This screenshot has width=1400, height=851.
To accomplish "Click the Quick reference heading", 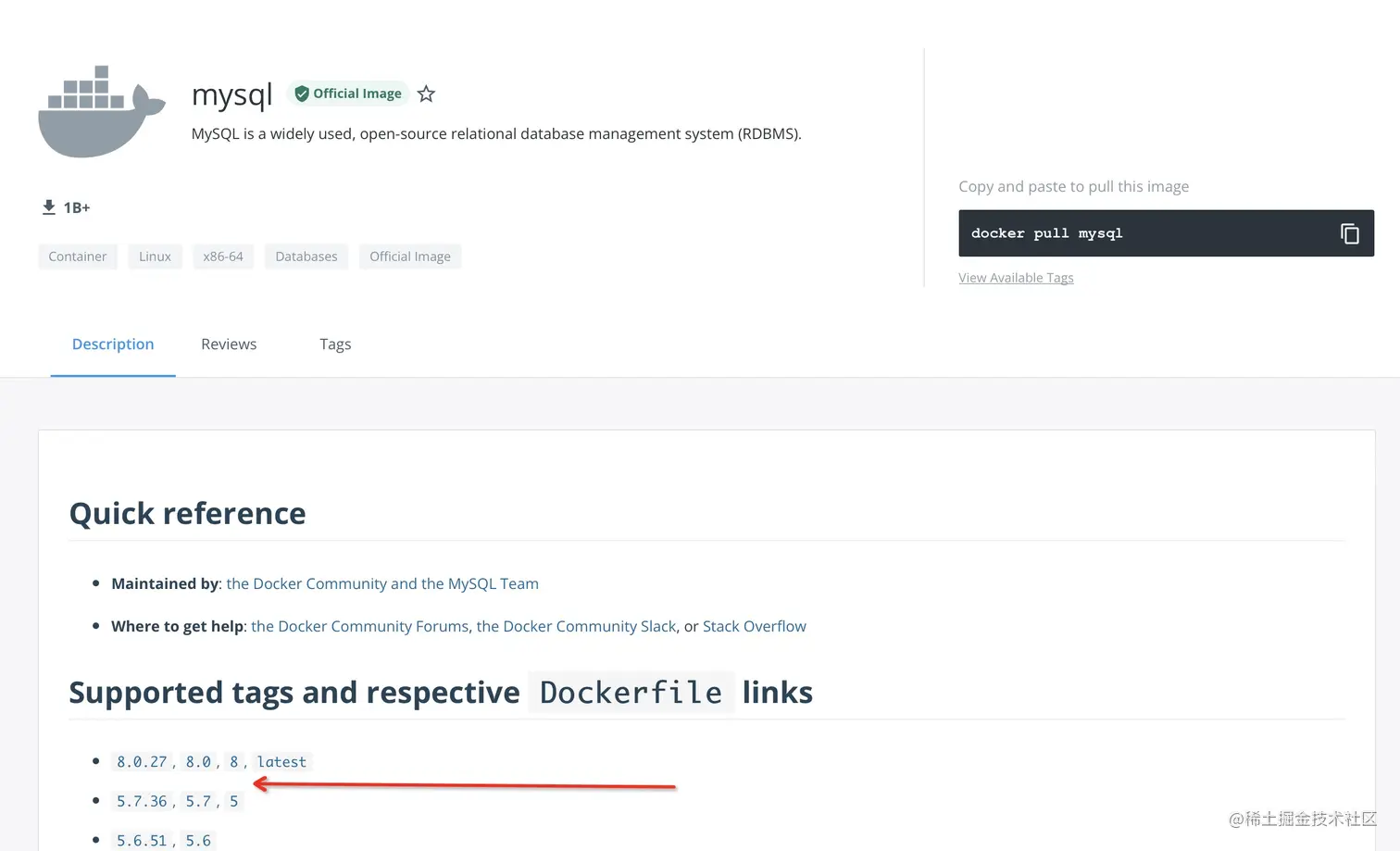I will pos(187,514).
